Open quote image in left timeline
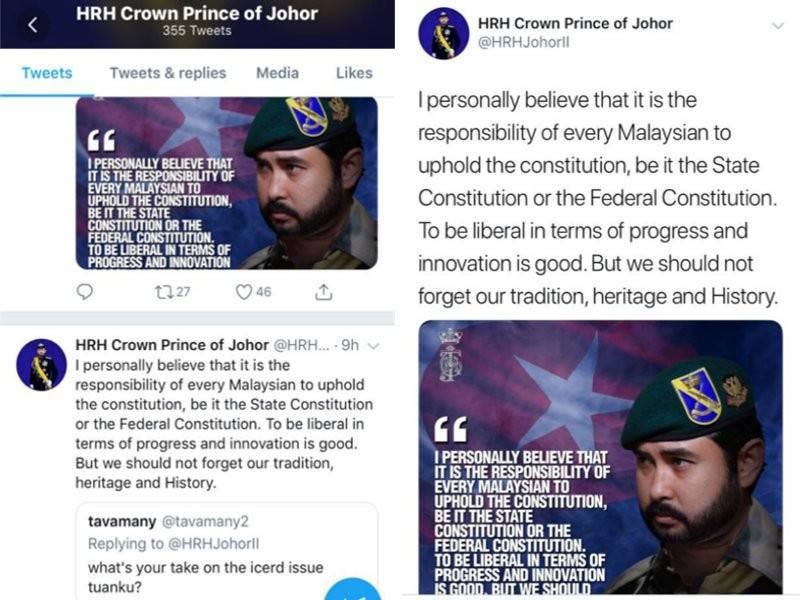Screen dimensions: 800x600 coord(227,183)
